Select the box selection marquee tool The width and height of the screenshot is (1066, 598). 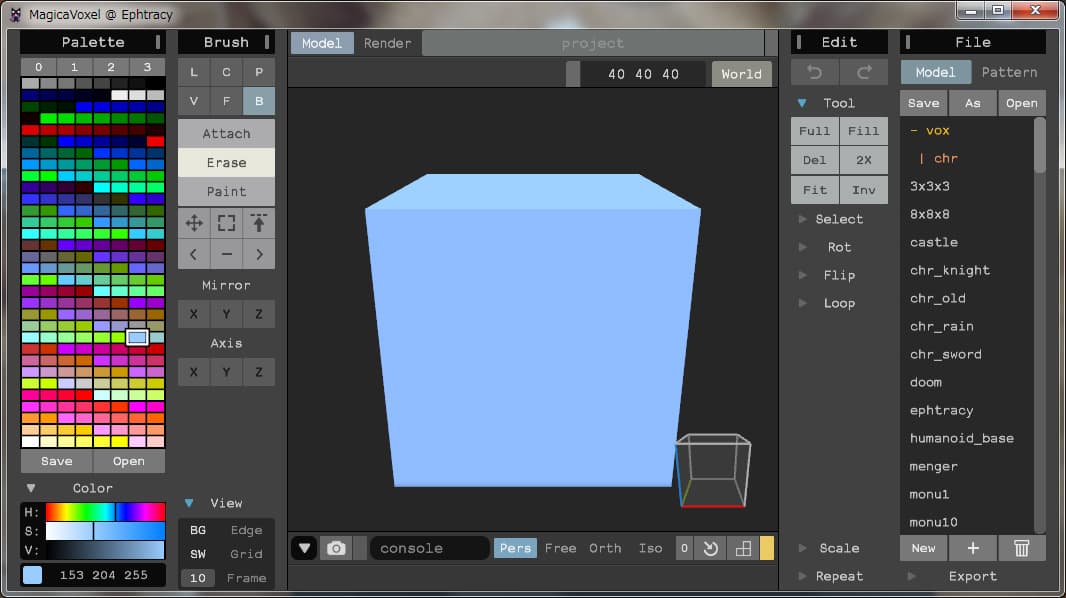[226, 223]
